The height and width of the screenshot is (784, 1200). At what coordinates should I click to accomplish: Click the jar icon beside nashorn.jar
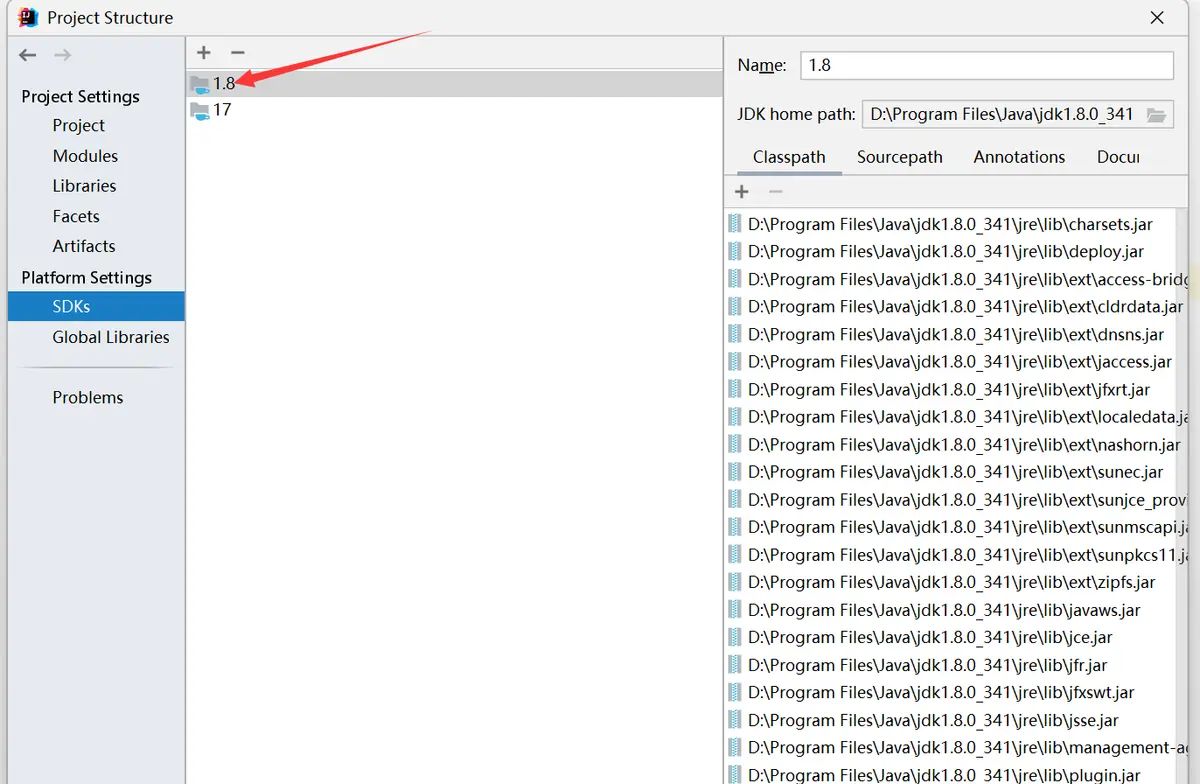pos(735,445)
